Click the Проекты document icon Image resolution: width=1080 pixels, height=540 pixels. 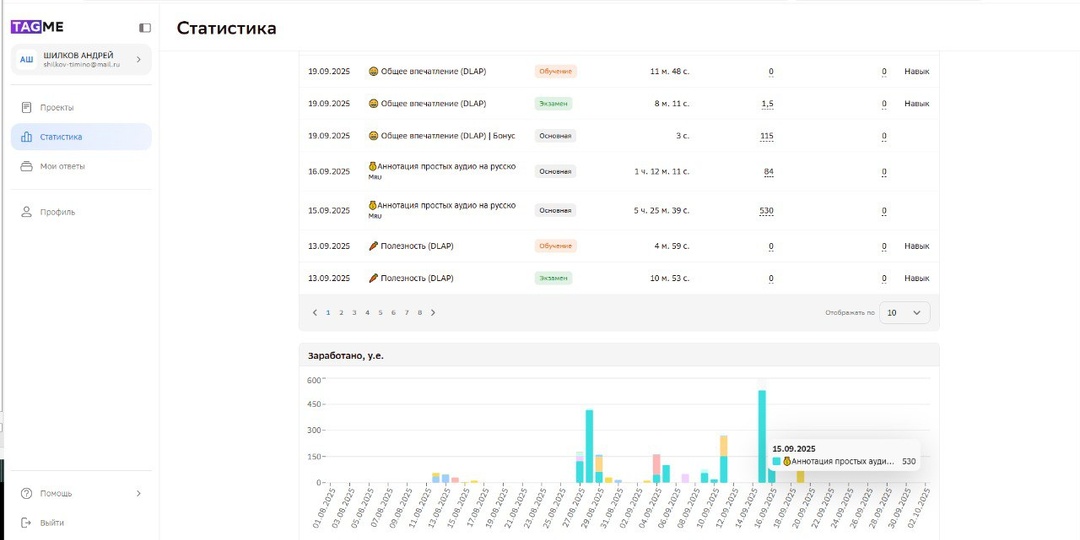tap(26, 107)
